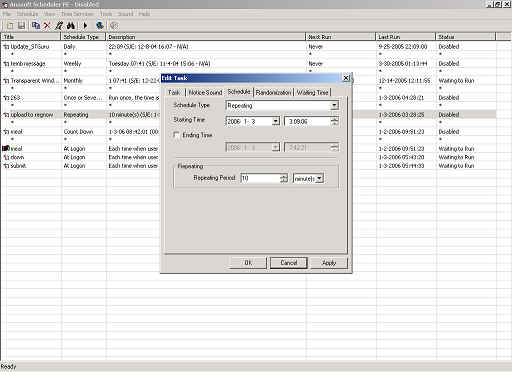Open the Schedule menu in the menu bar

[27, 14]
